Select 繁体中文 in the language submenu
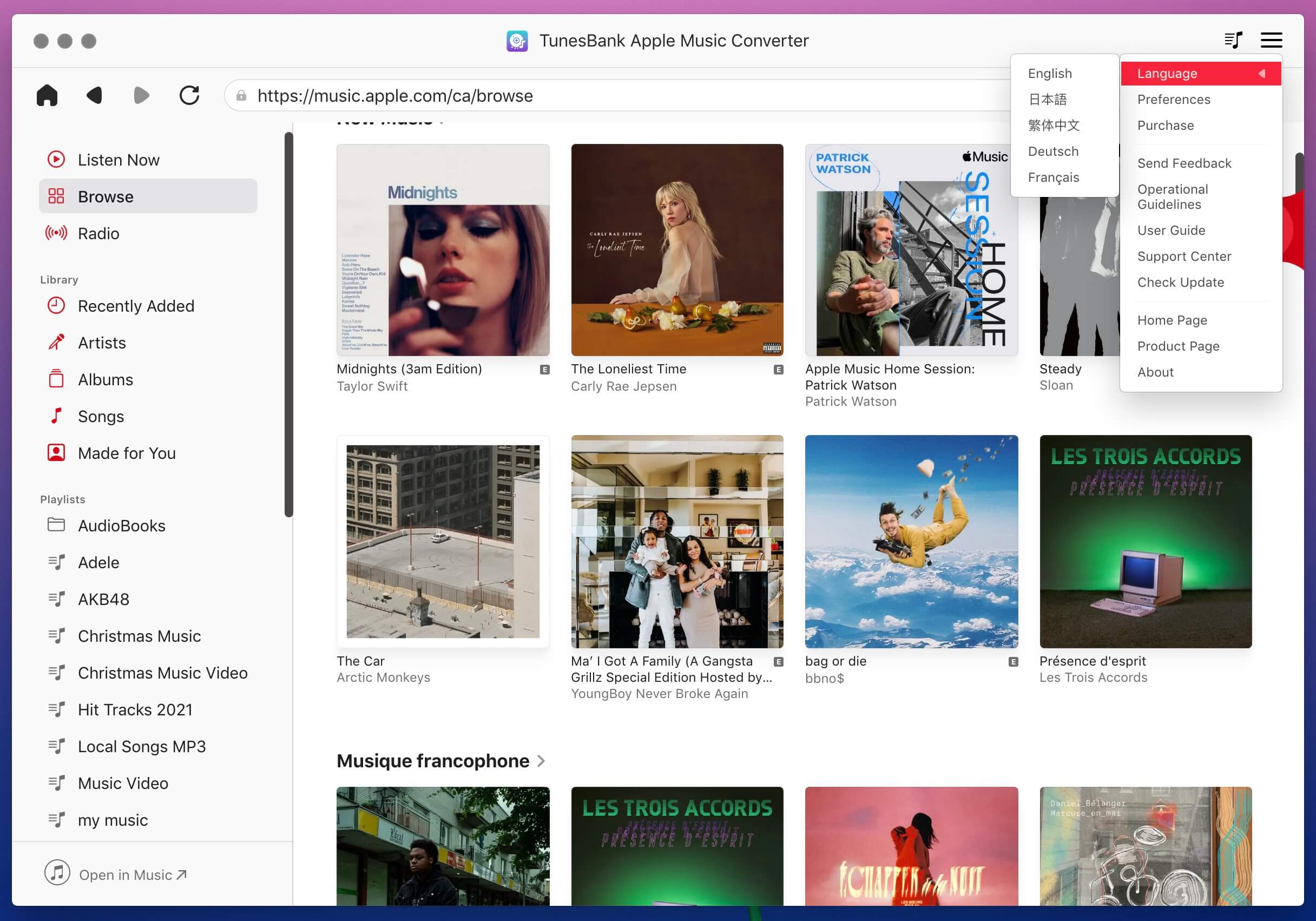Image resolution: width=1316 pixels, height=921 pixels. tap(1064, 126)
